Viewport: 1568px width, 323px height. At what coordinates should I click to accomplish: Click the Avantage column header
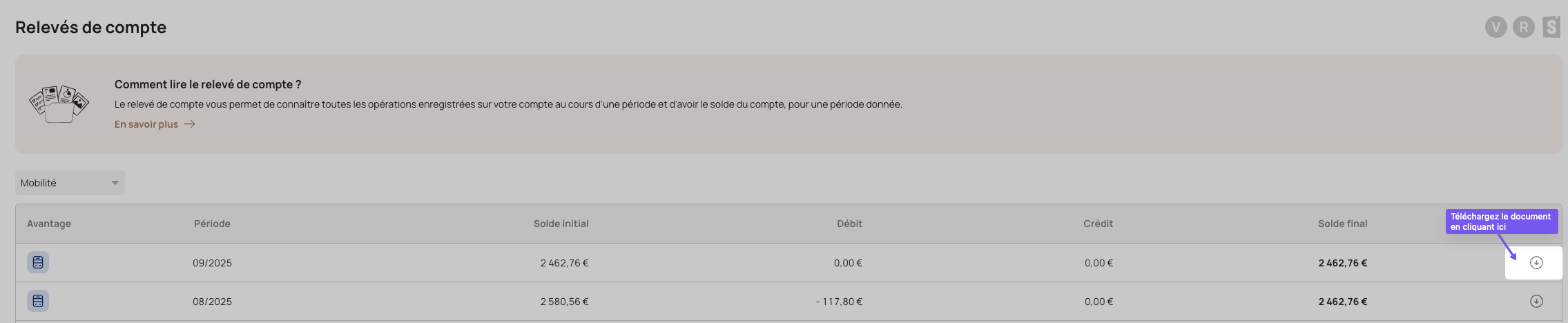(49, 224)
